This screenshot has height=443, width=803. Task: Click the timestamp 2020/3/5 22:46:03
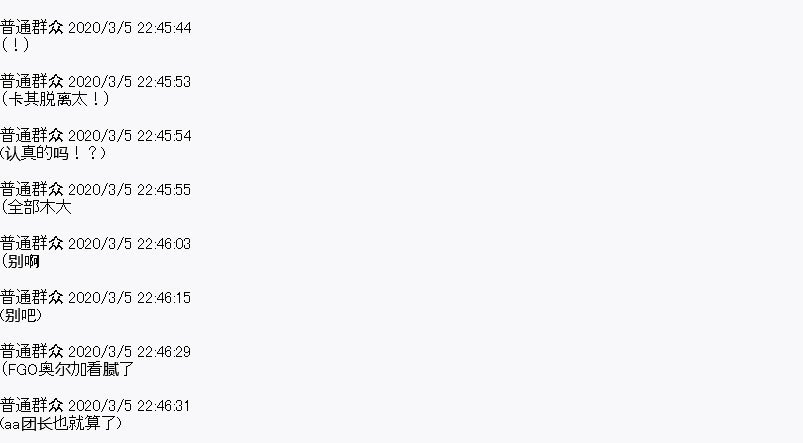(x=130, y=244)
